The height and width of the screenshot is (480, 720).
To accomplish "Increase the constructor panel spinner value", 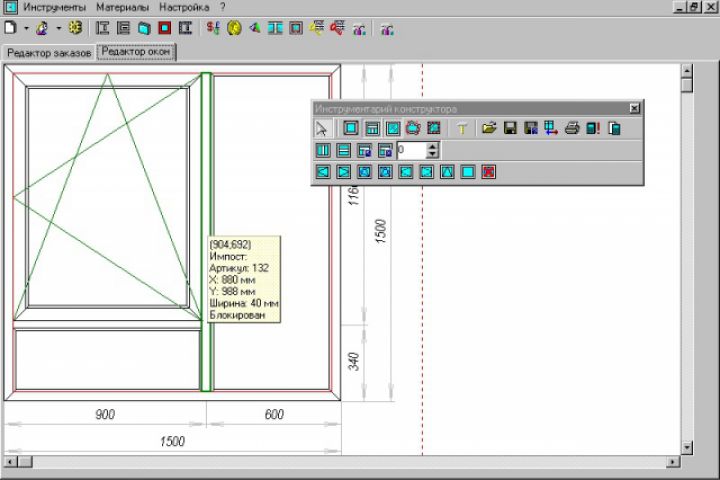I will pos(433,146).
